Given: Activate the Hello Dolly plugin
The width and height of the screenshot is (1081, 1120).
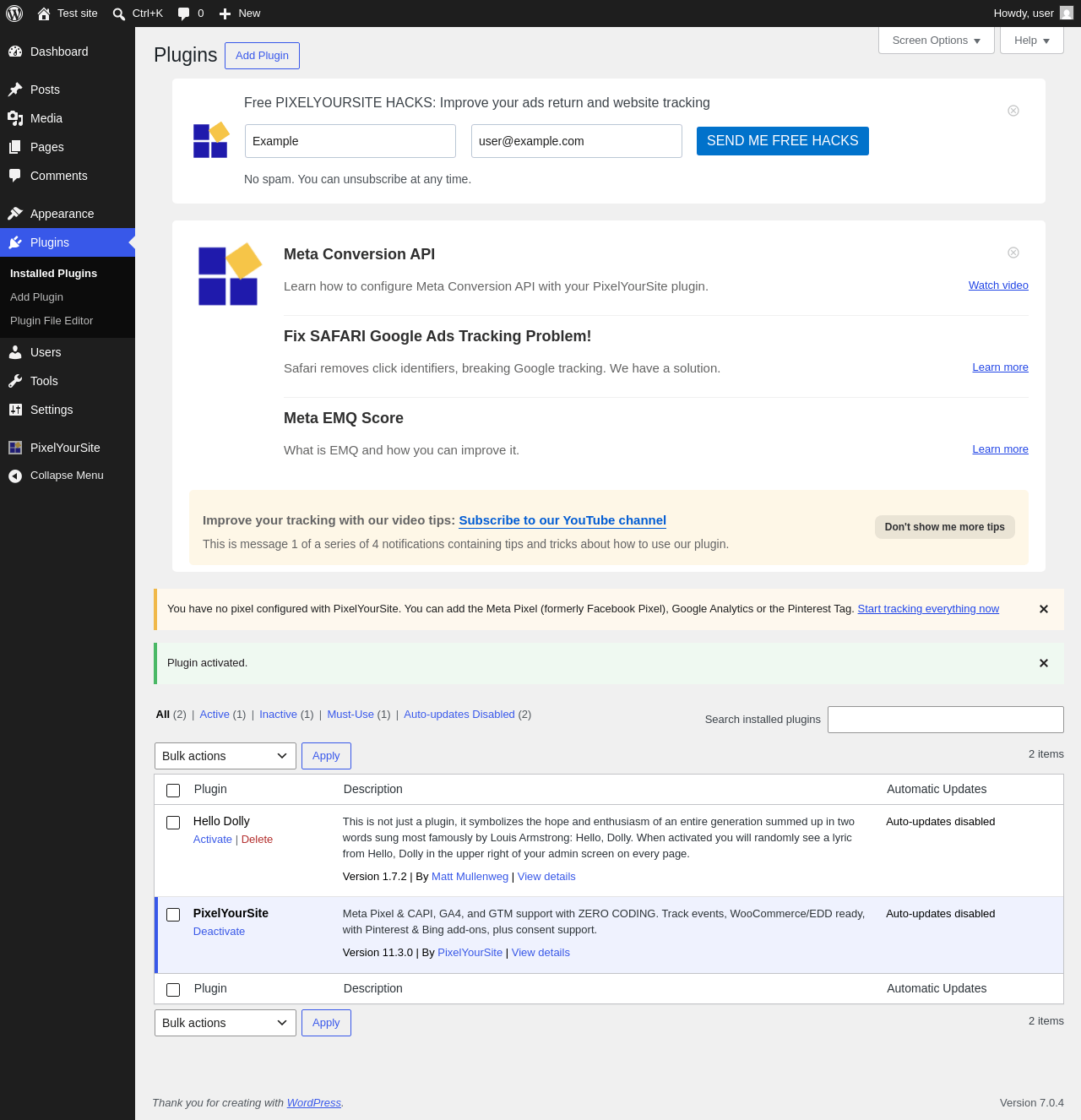Looking at the screenshot, I should (x=213, y=840).
